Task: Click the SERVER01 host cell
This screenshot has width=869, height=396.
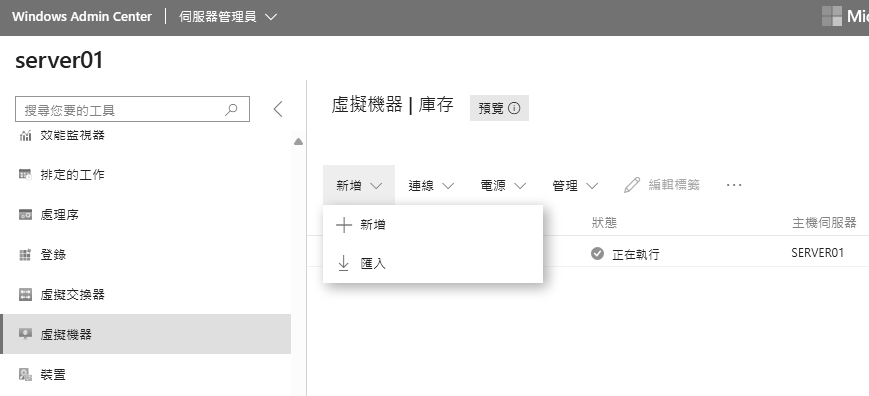Action: point(817,253)
